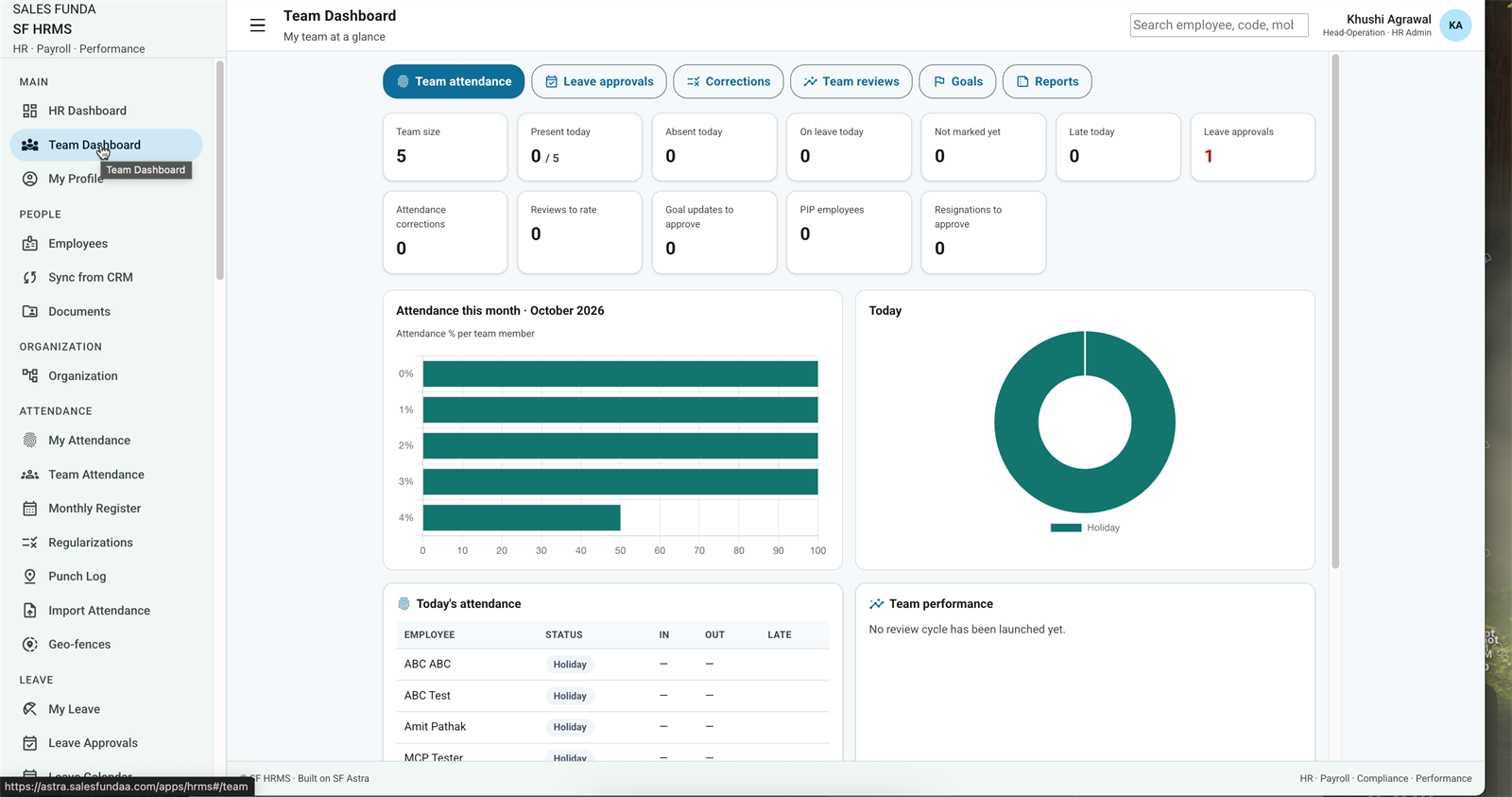The width and height of the screenshot is (1512, 797).
Task: Open the Goals tab
Action: pyautogui.click(x=957, y=81)
